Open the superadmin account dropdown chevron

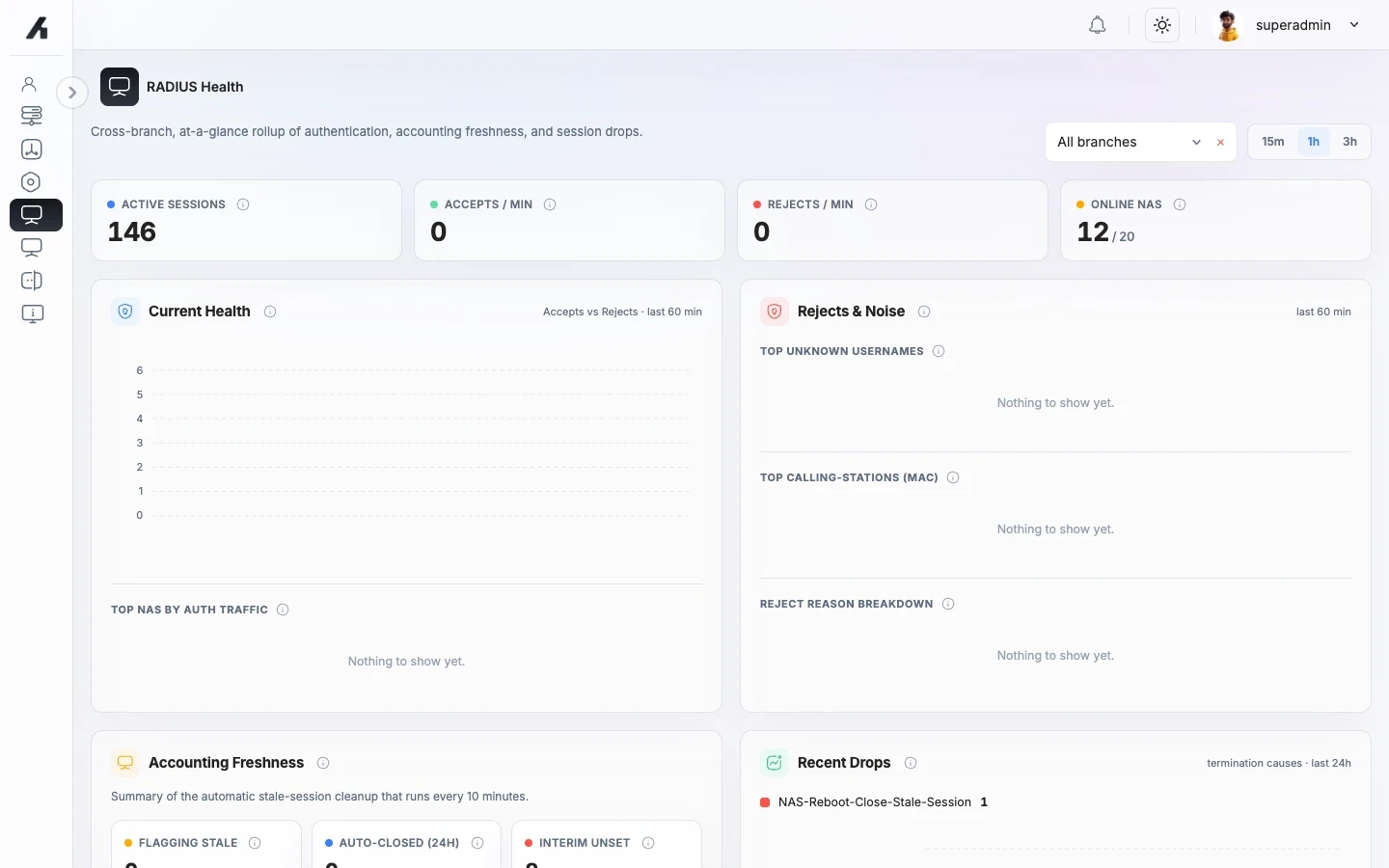pyautogui.click(x=1354, y=25)
